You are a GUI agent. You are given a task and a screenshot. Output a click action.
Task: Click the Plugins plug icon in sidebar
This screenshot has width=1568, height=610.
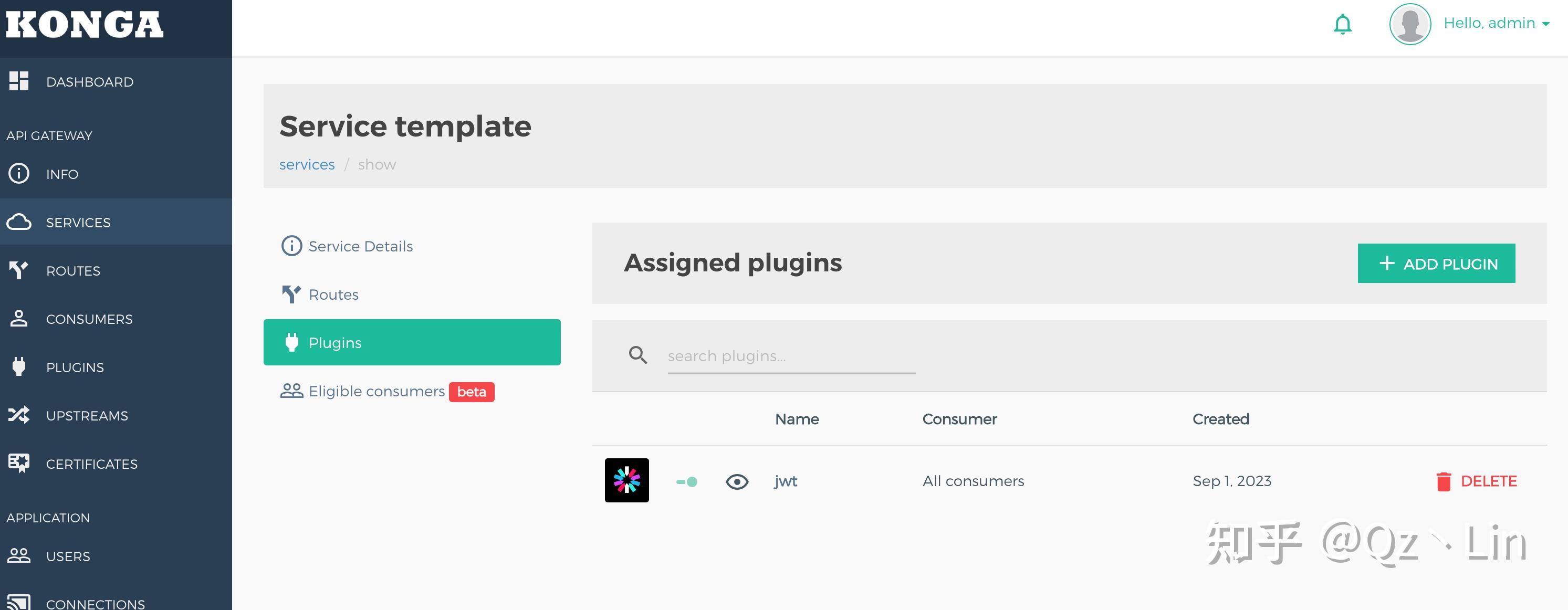[x=18, y=366]
